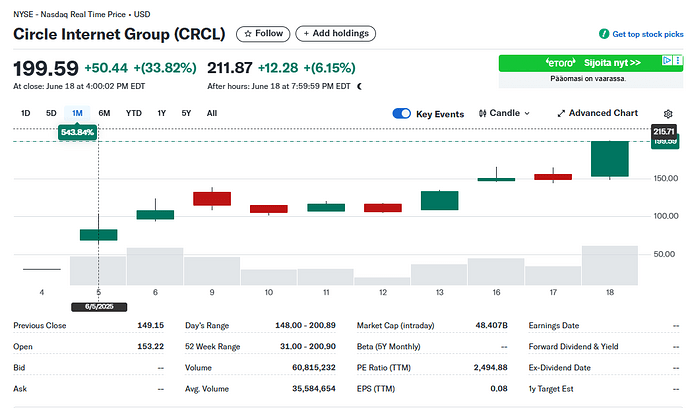The height and width of the screenshot is (408, 690).
Task: Follow Circle Internet Group stock
Action: (x=263, y=34)
